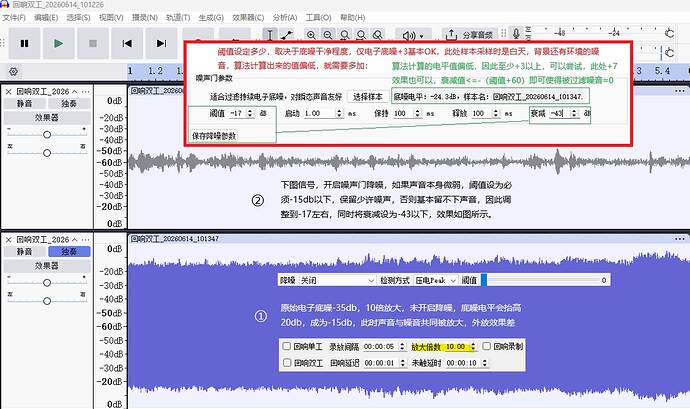The height and width of the screenshot is (409, 690).
Task: Open the 文件(F) menu
Action: pyautogui.click(x=14, y=18)
